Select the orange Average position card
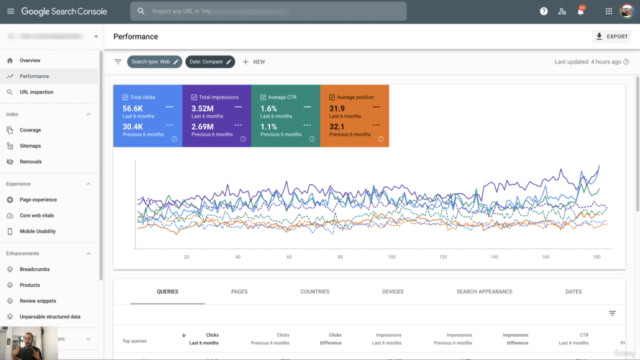Screen dimensions: 640x360 [x=355, y=116]
